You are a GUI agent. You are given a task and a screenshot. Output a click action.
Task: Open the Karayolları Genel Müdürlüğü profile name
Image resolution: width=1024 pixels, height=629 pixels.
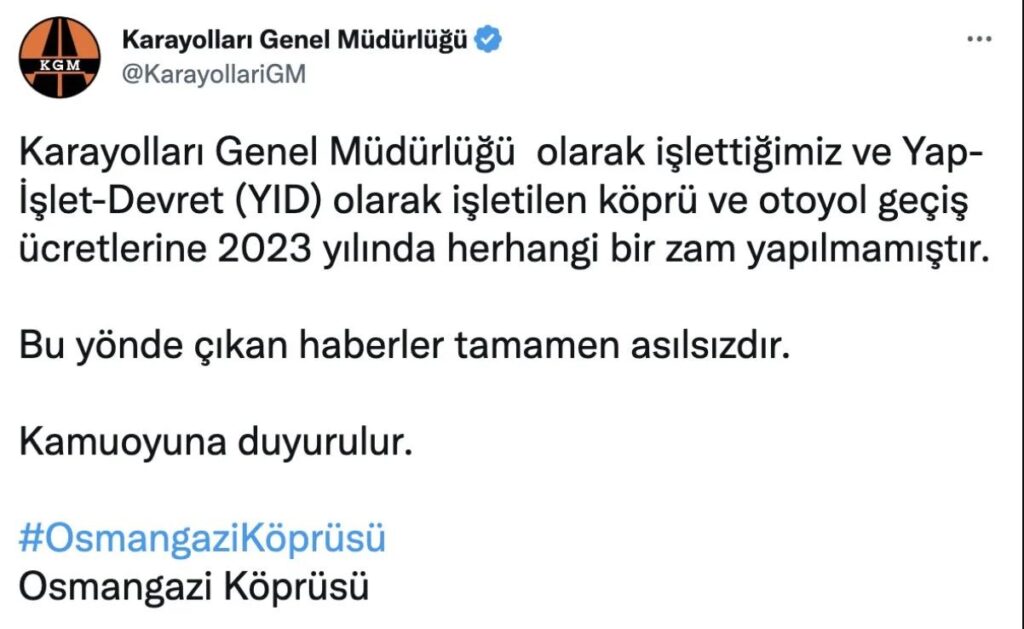coord(294,41)
